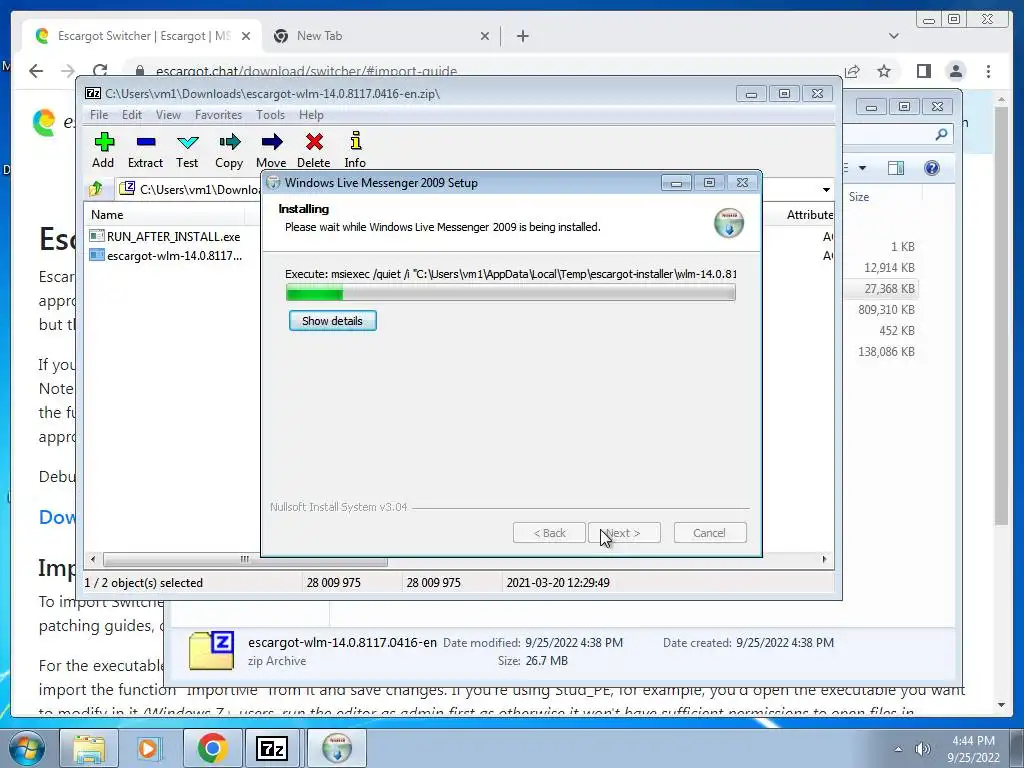Sort by the Size column in Explorer
The width and height of the screenshot is (1024, 768).
pyautogui.click(x=859, y=197)
